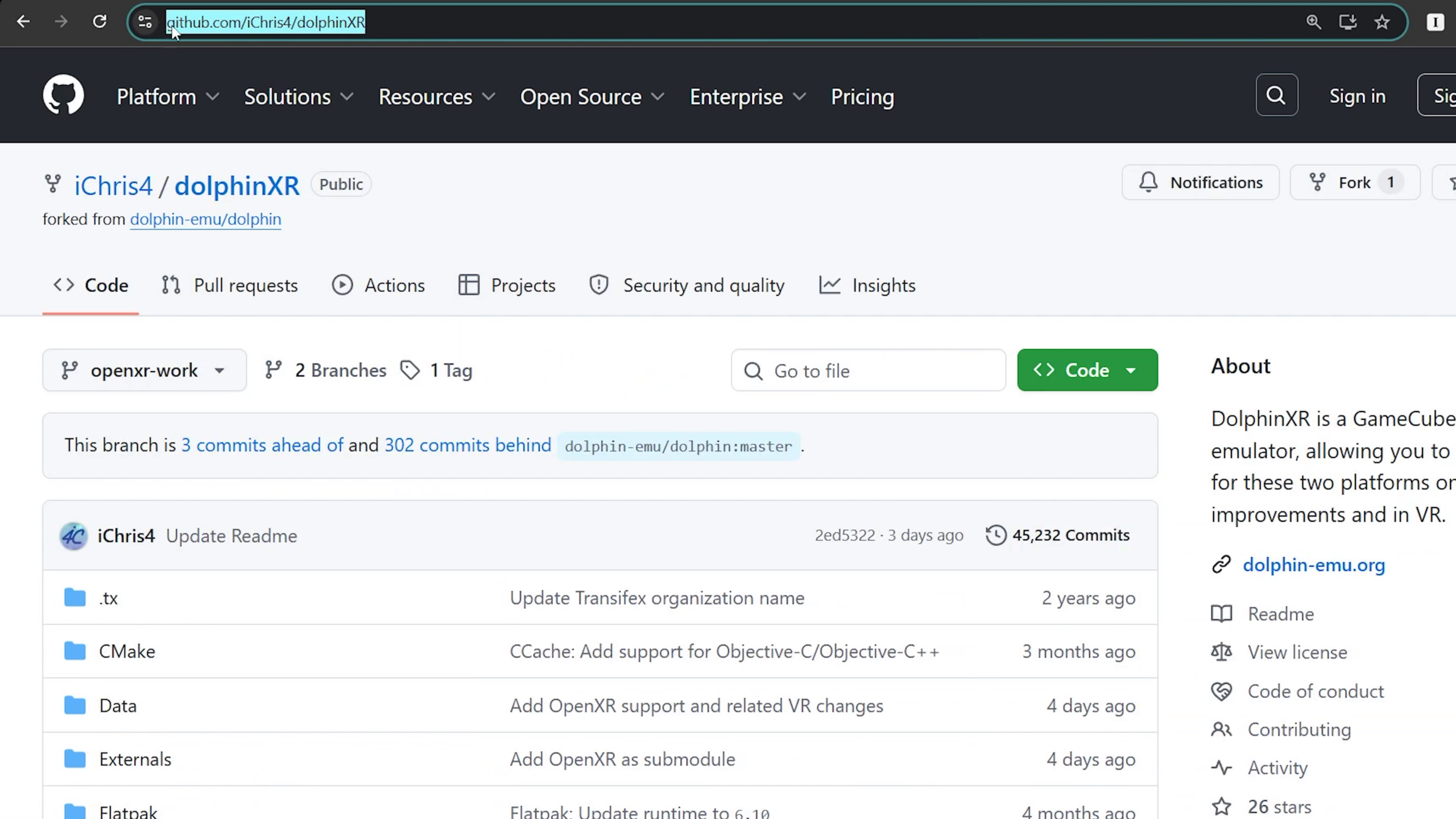The height and width of the screenshot is (819, 1456).
Task: Click the GitHub Octocat logo
Action: pos(63,95)
